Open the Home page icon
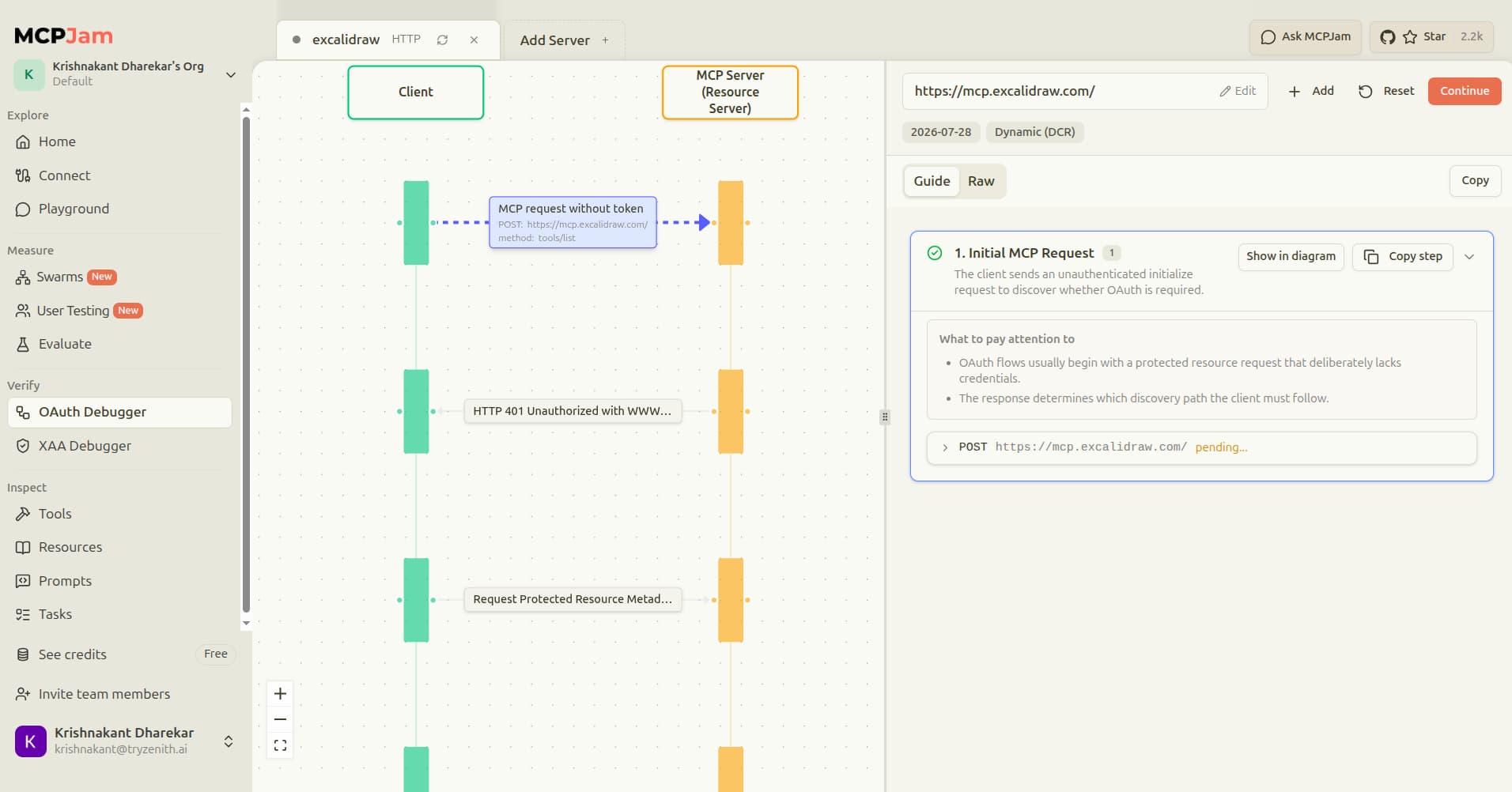Screen dimensions: 1512x792 [x=23, y=142]
